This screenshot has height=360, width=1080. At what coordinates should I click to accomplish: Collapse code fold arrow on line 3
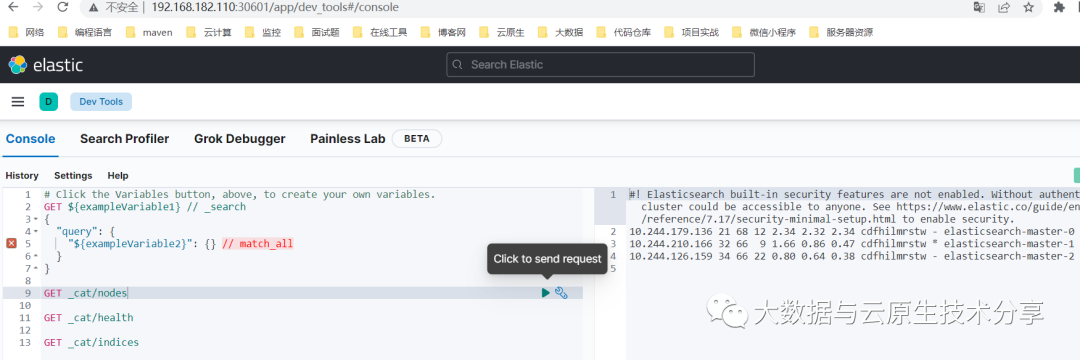[x=34, y=219]
